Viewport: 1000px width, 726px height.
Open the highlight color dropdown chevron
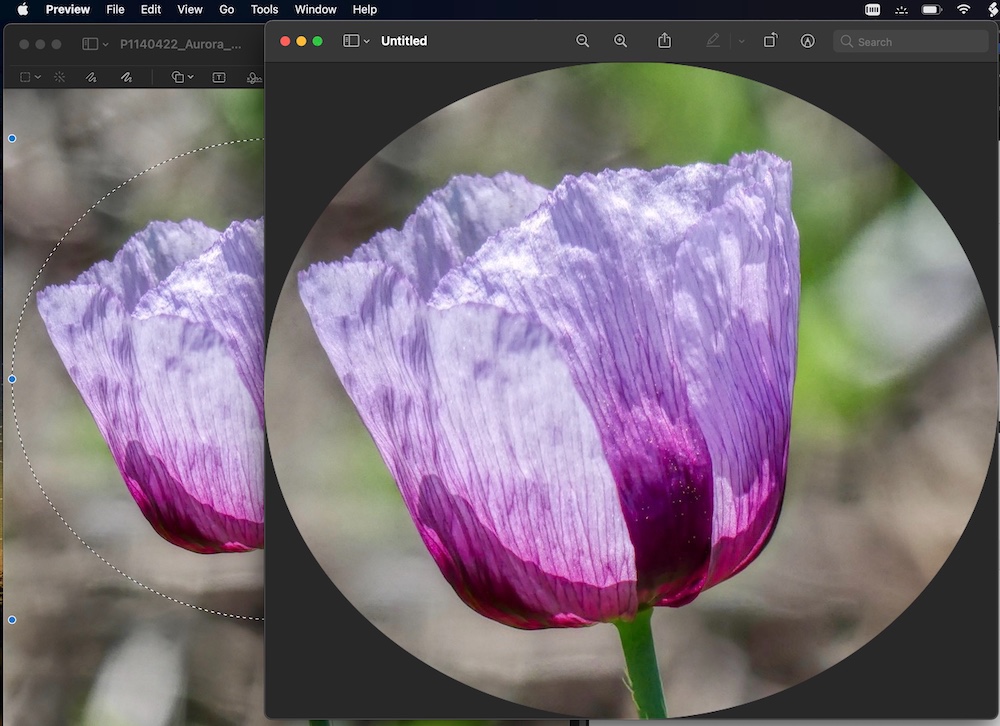coord(741,41)
